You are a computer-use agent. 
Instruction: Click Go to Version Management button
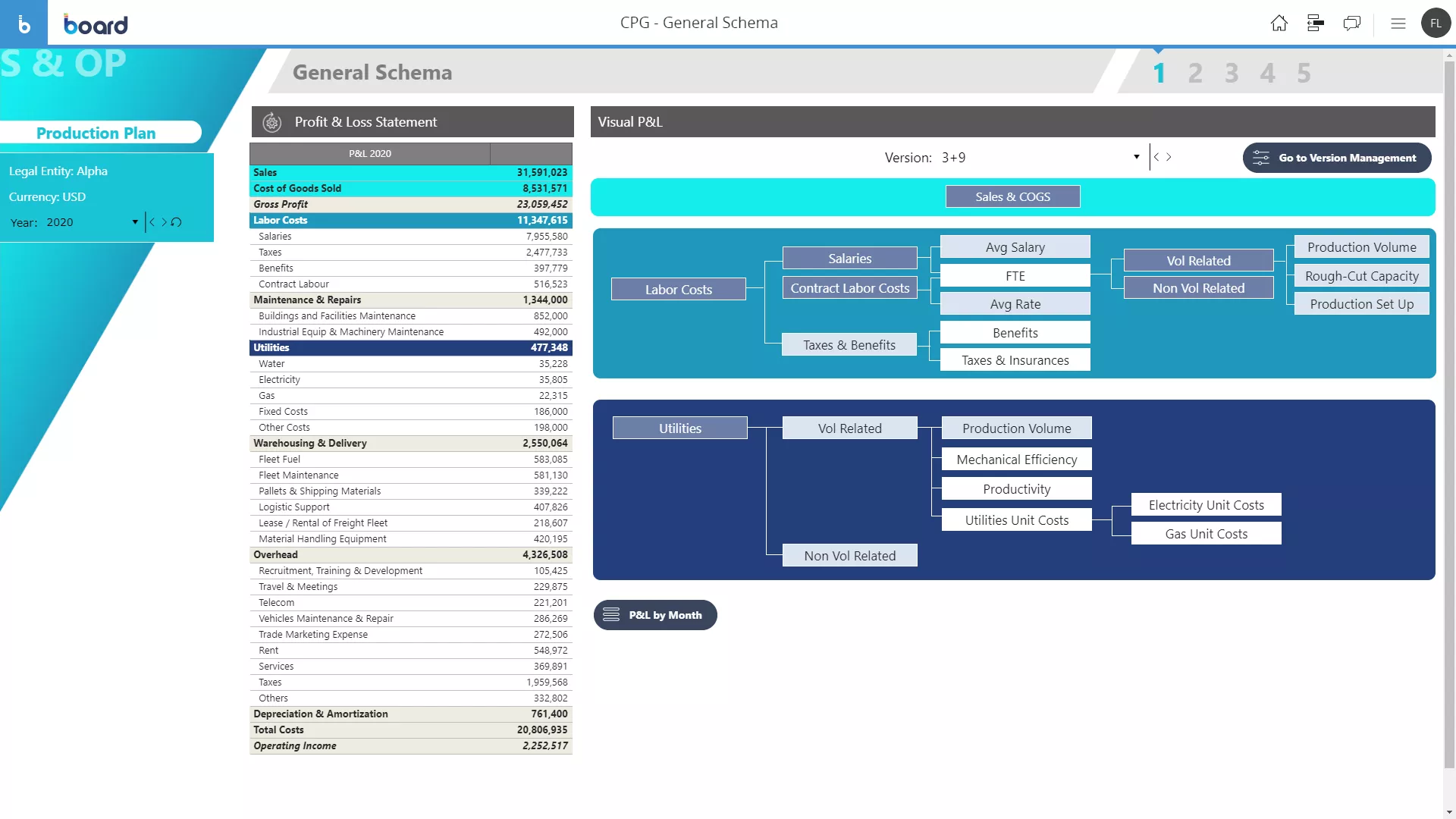(x=1336, y=158)
